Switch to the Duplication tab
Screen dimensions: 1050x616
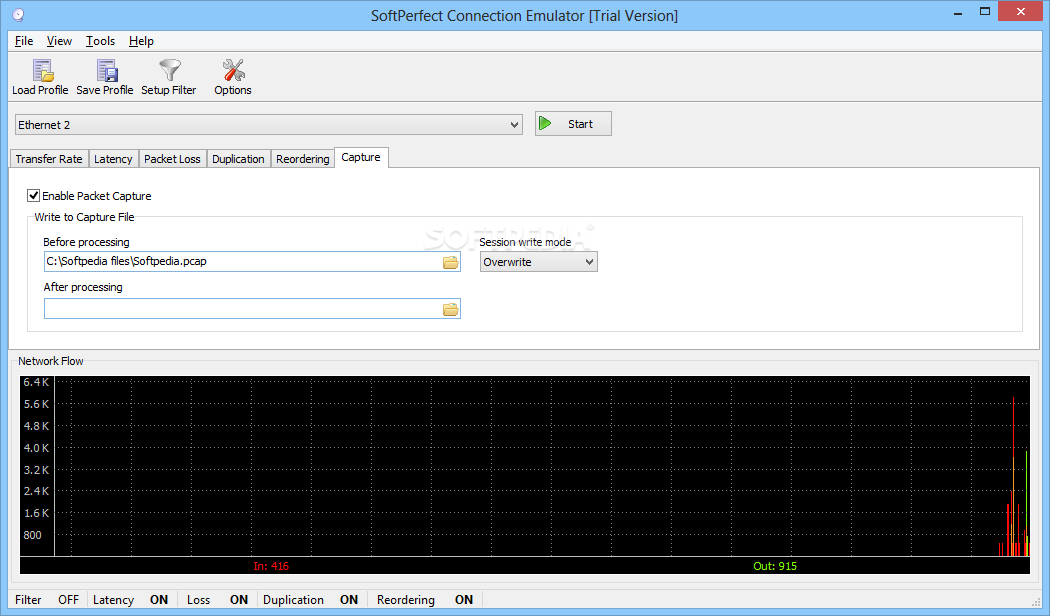[x=238, y=159]
